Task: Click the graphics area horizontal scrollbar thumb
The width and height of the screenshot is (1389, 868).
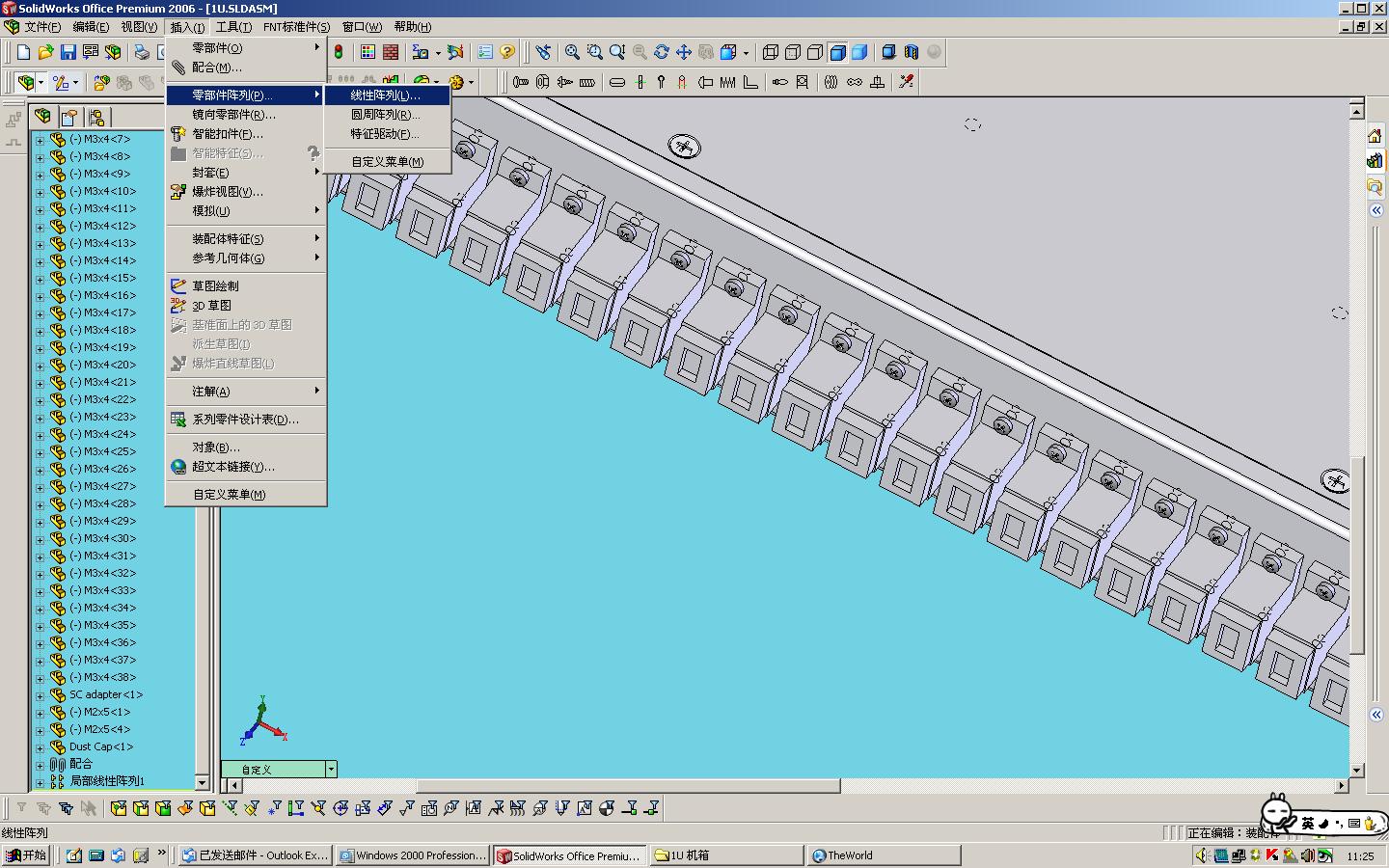Action: click(x=628, y=786)
